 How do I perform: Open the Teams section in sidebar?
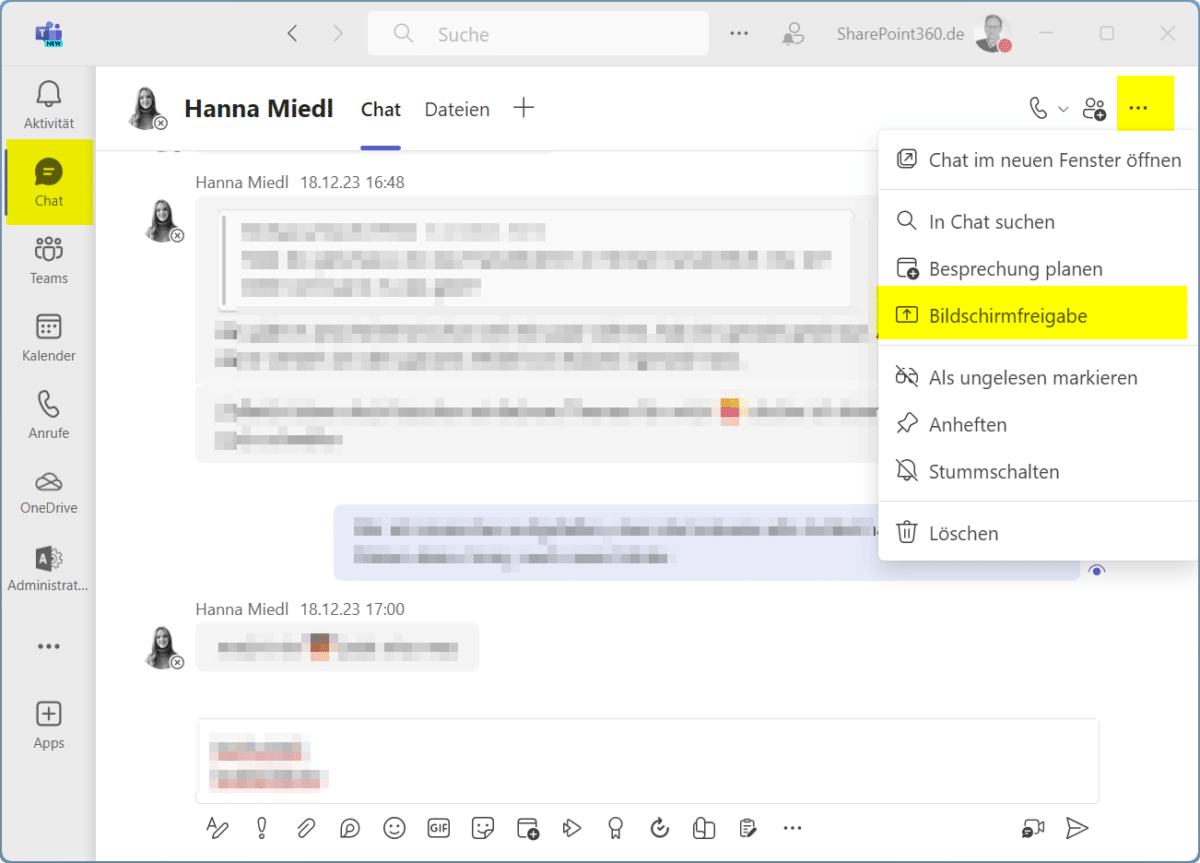tap(49, 259)
